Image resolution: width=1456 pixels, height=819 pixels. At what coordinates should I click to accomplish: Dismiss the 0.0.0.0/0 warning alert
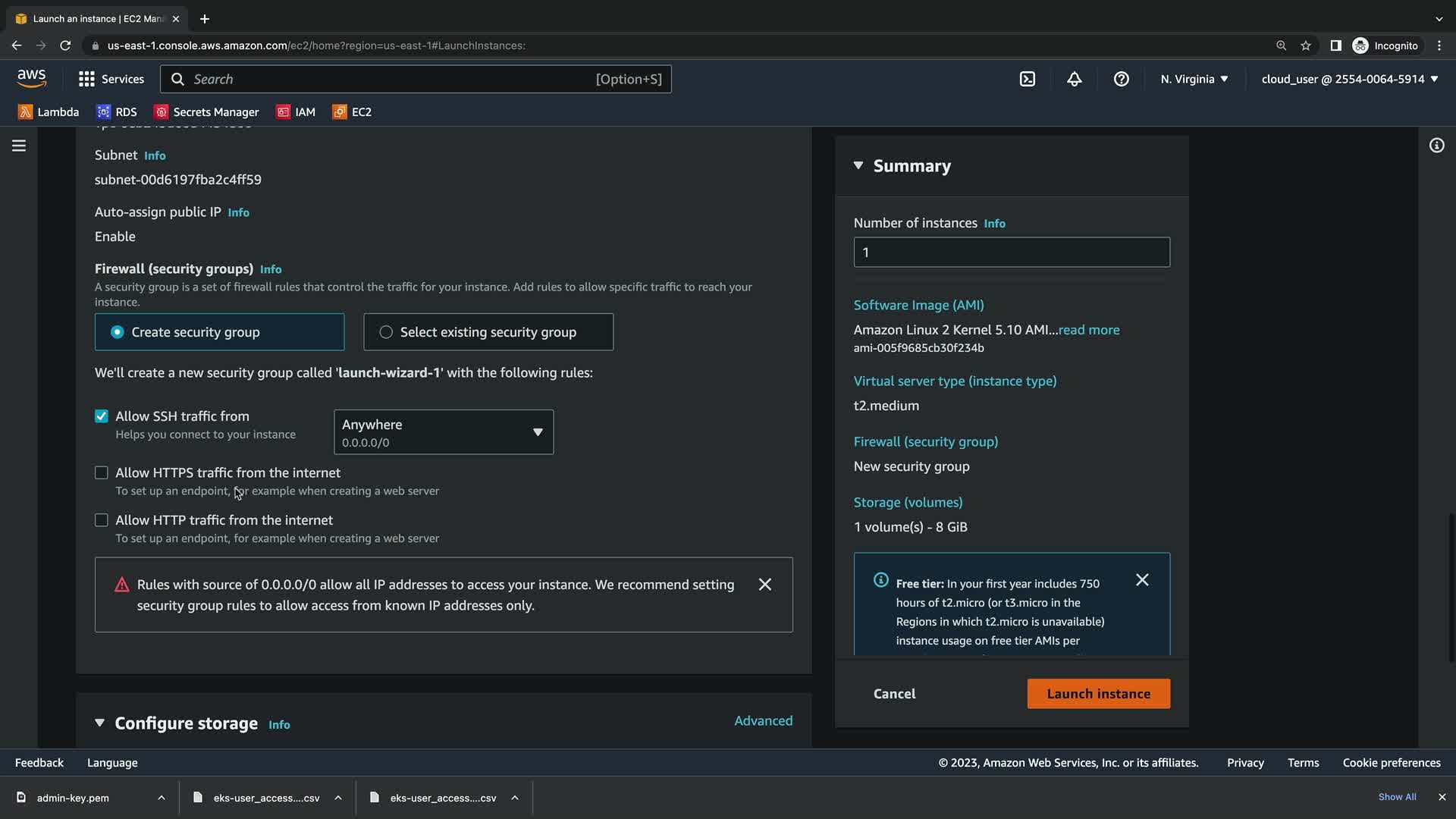764,585
